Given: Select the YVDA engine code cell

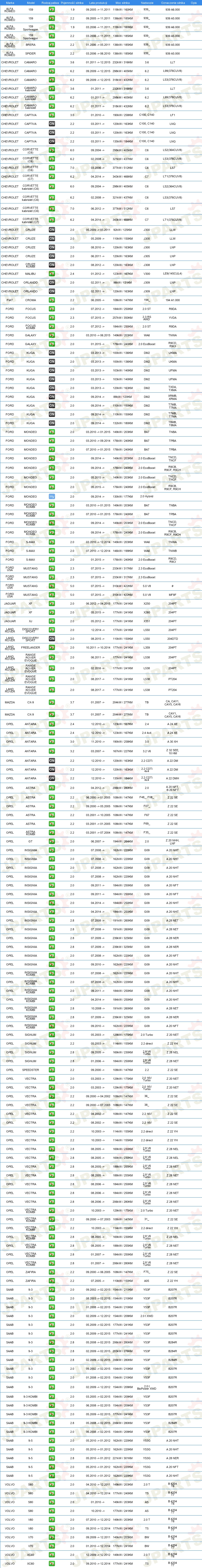Looking at the screenshot, I should pos(173,318).
